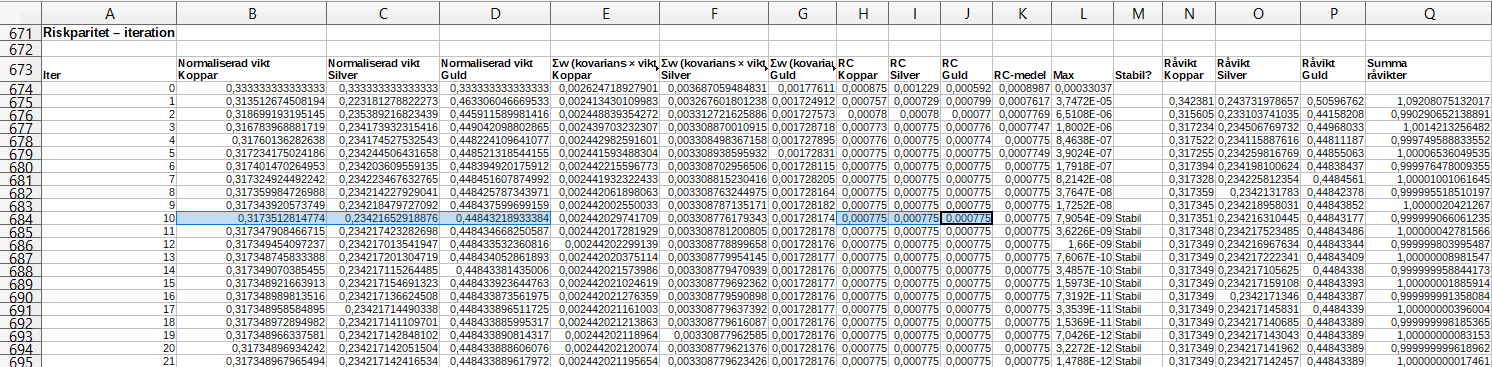
Task: Click the 'Stabil' cell in row 695
Action: [x=1137, y=361]
